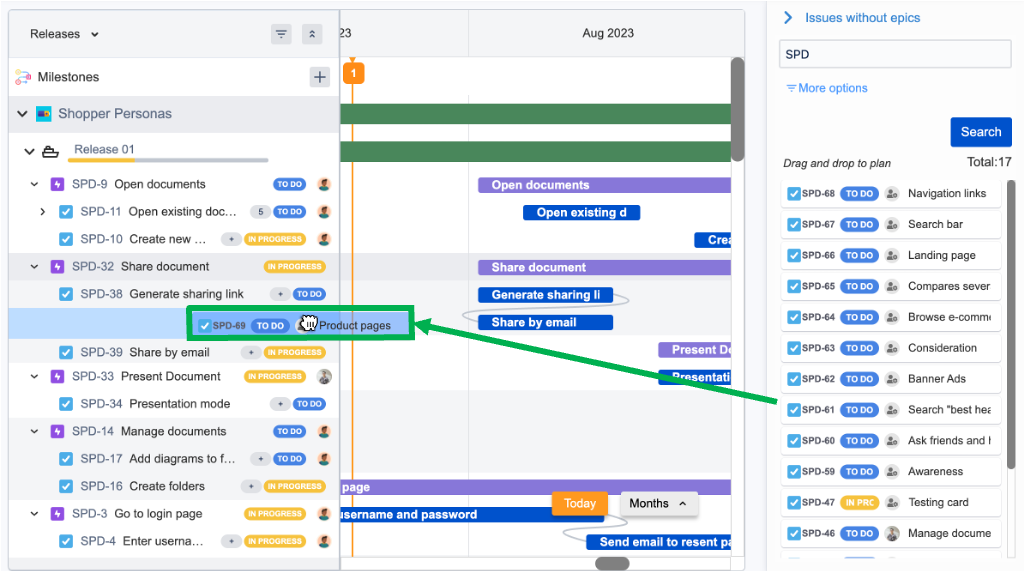This screenshot has width=1024, height=572.
Task: Click the ship icon for Release 01
Action: pos(50,151)
